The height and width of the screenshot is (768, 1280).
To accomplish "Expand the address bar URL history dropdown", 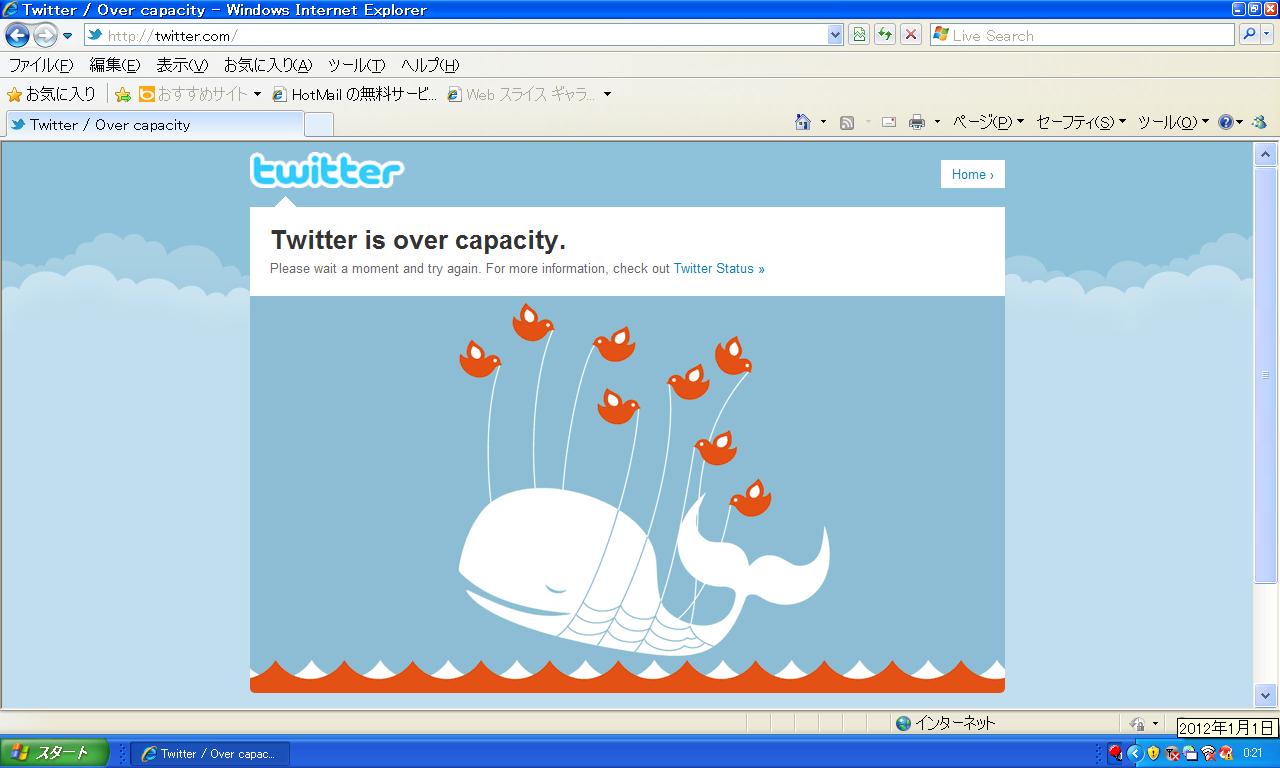I will pyautogui.click(x=836, y=35).
